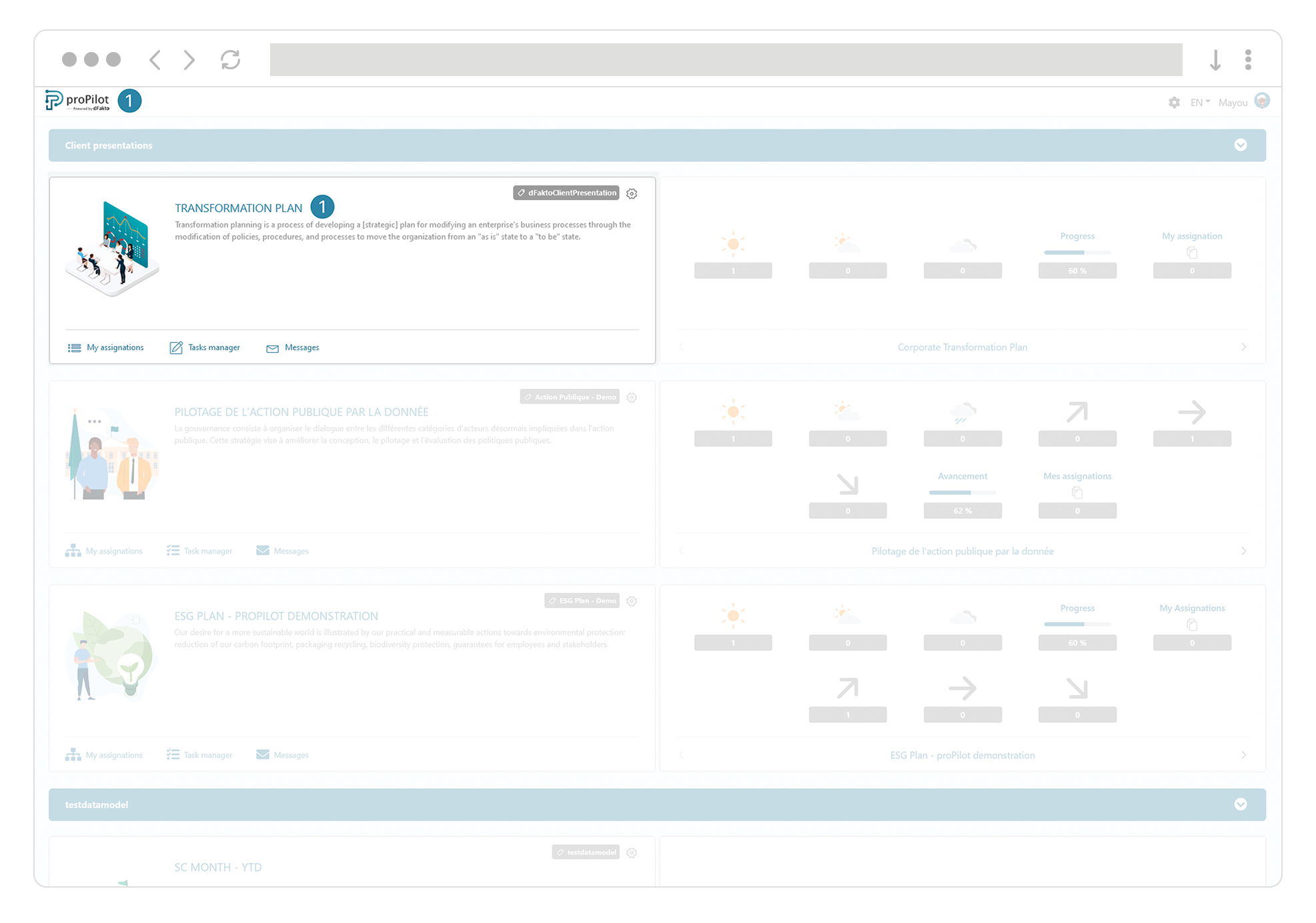Click the sun weather icon on Corporate Transformation Plan
This screenshot has width=1316, height=923.
[x=733, y=243]
